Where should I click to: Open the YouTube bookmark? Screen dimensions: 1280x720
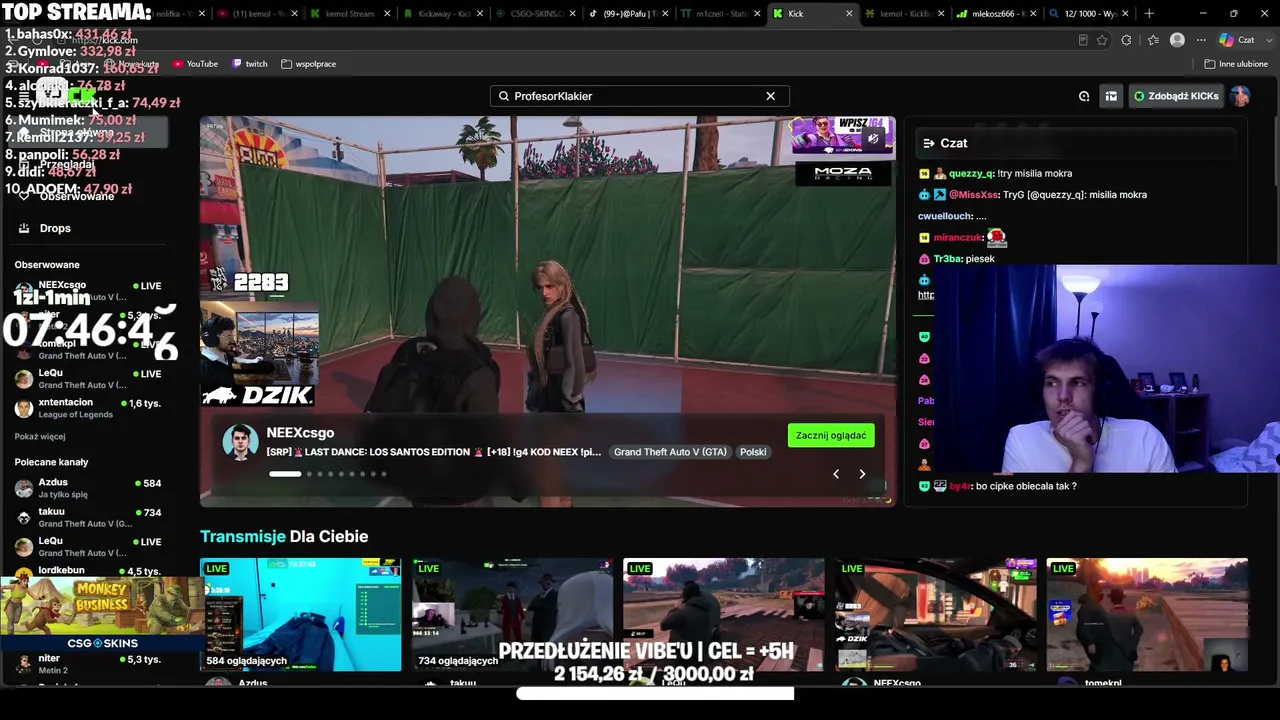[x=195, y=64]
